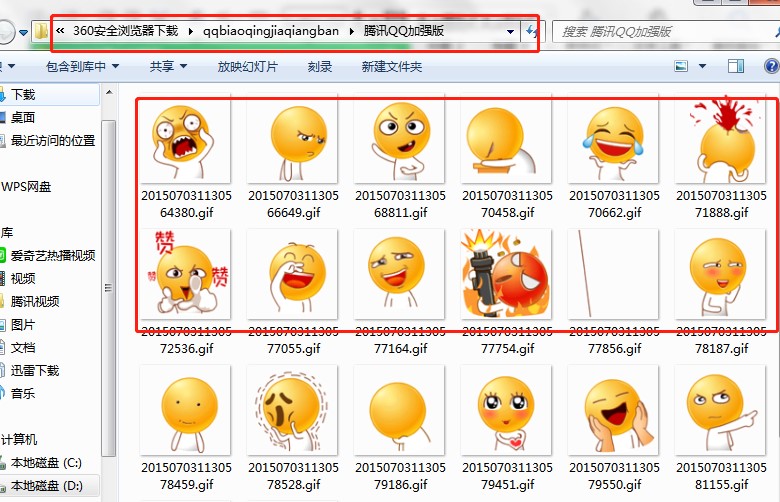Viewport: 780px width, 502px height.
Task: Click the 360安全浏览器下载 breadcrumb
Action: 125,31
